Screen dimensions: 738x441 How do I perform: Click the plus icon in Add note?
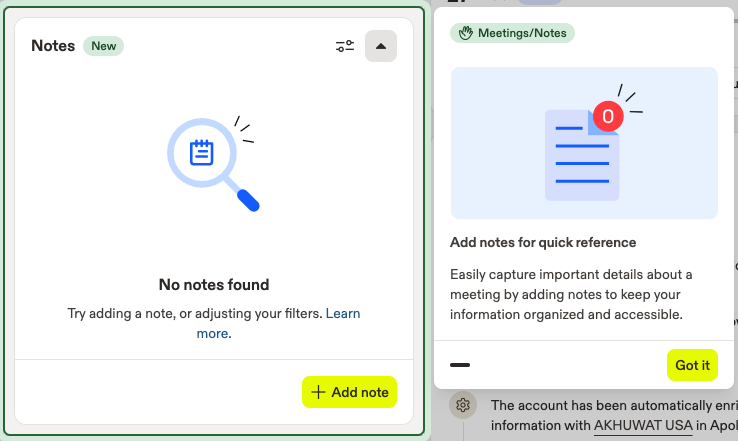tap(318, 392)
